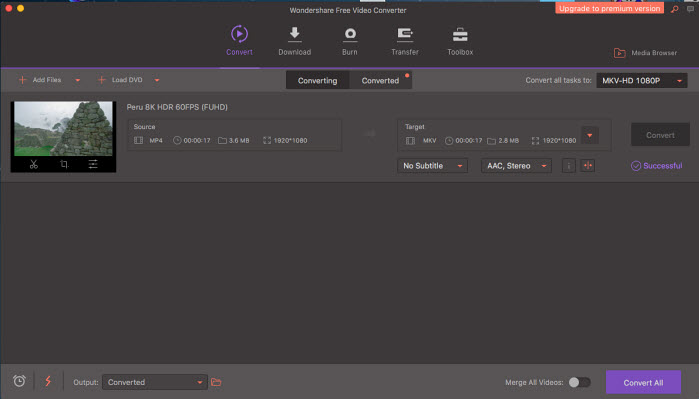The width and height of the screenshot is (699, 399).
Task: Click Load DVD
Action: (120, 80)
